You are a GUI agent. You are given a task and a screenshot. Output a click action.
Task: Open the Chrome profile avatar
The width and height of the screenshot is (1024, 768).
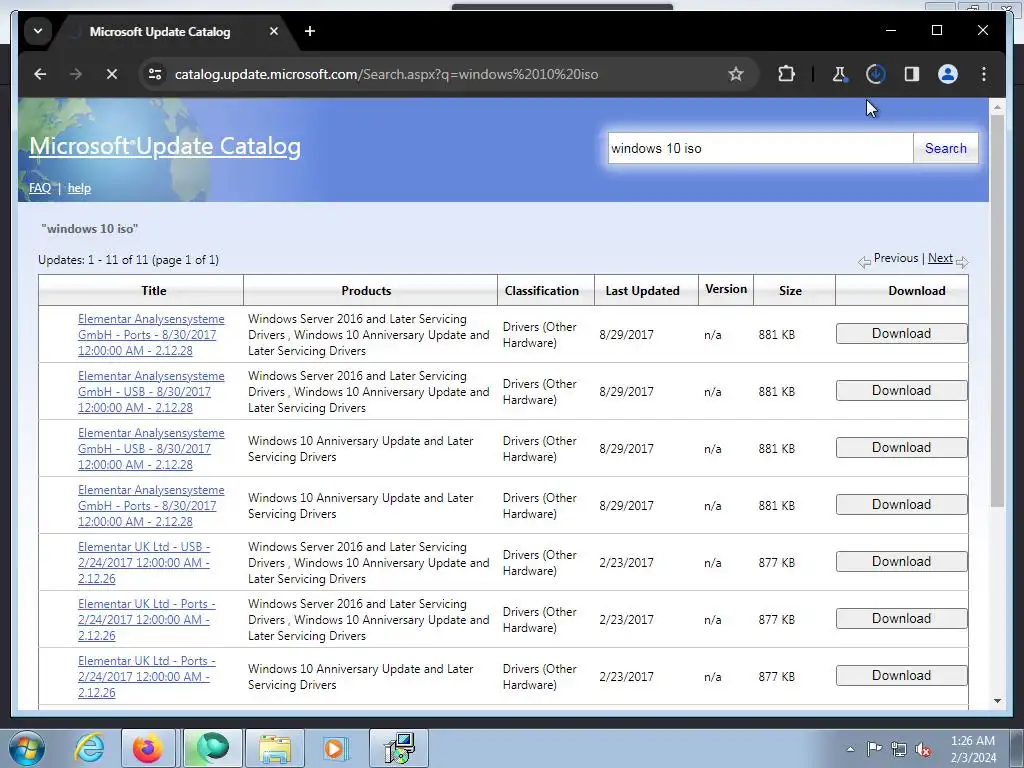coord(948,74)
